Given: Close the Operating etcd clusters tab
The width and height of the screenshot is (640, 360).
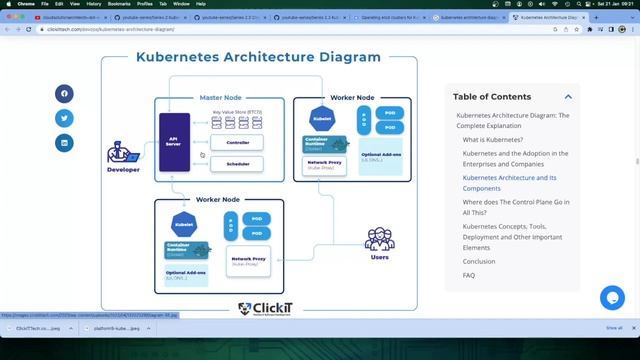Looking at the screenshot, I should click(424, 18).
